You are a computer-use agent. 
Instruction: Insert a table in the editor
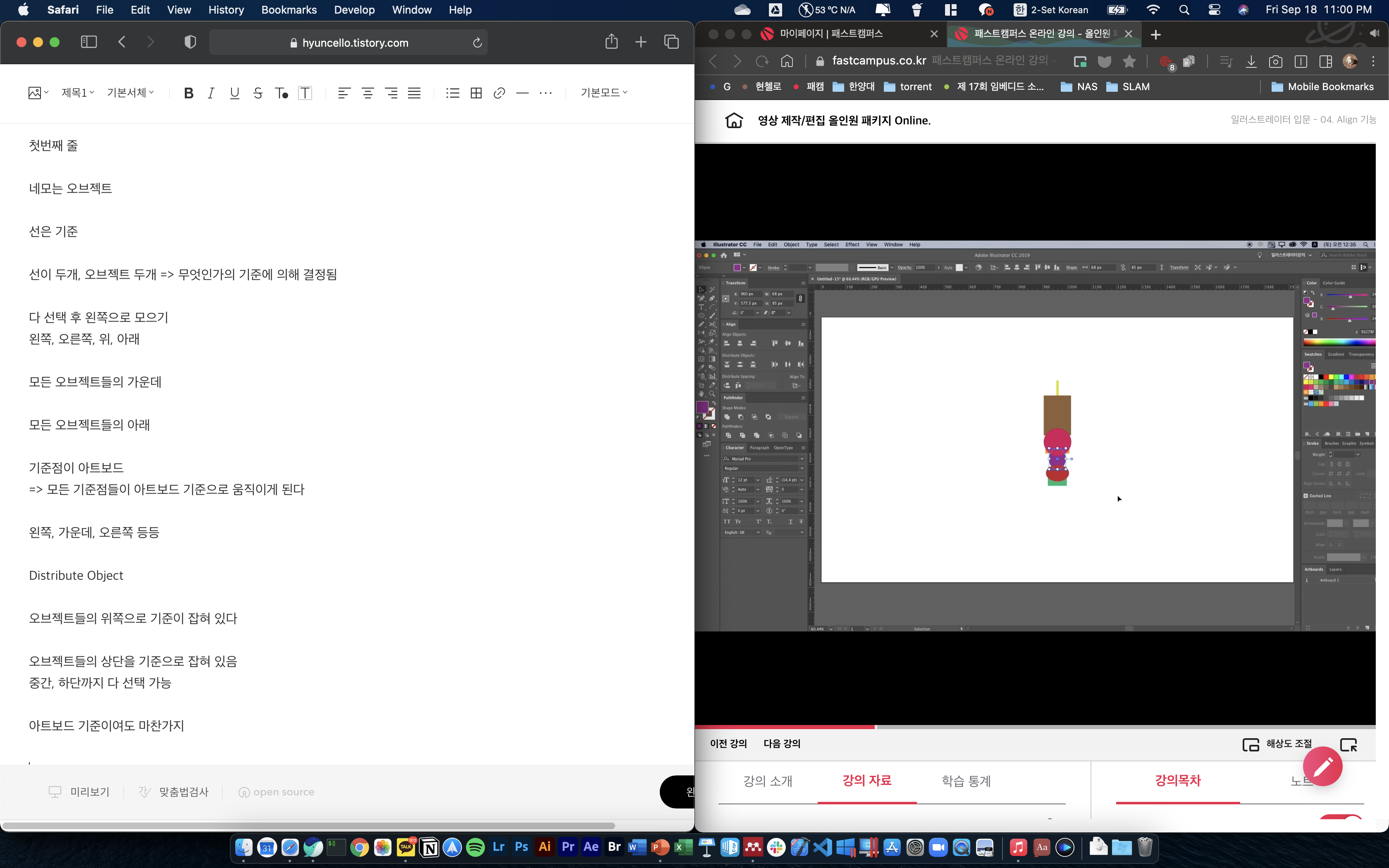click(x=476, y=93)
